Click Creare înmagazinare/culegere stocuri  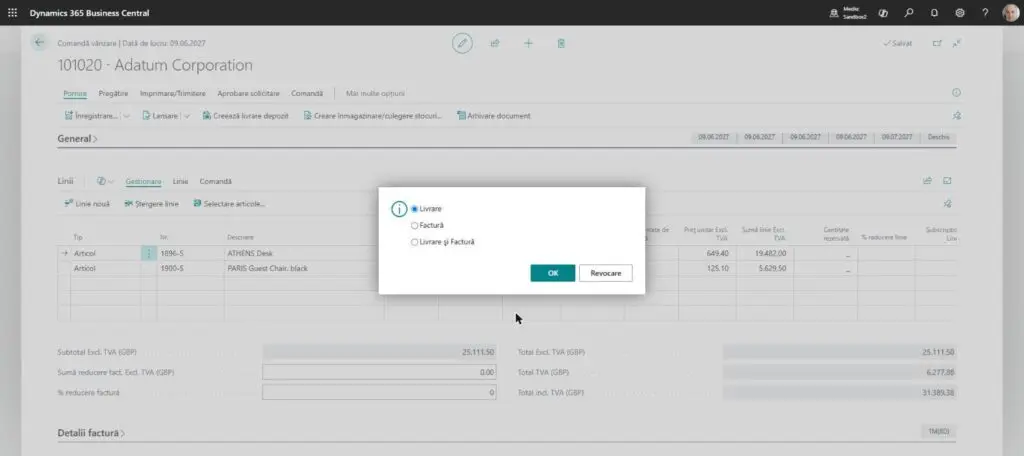pos(373,116)
